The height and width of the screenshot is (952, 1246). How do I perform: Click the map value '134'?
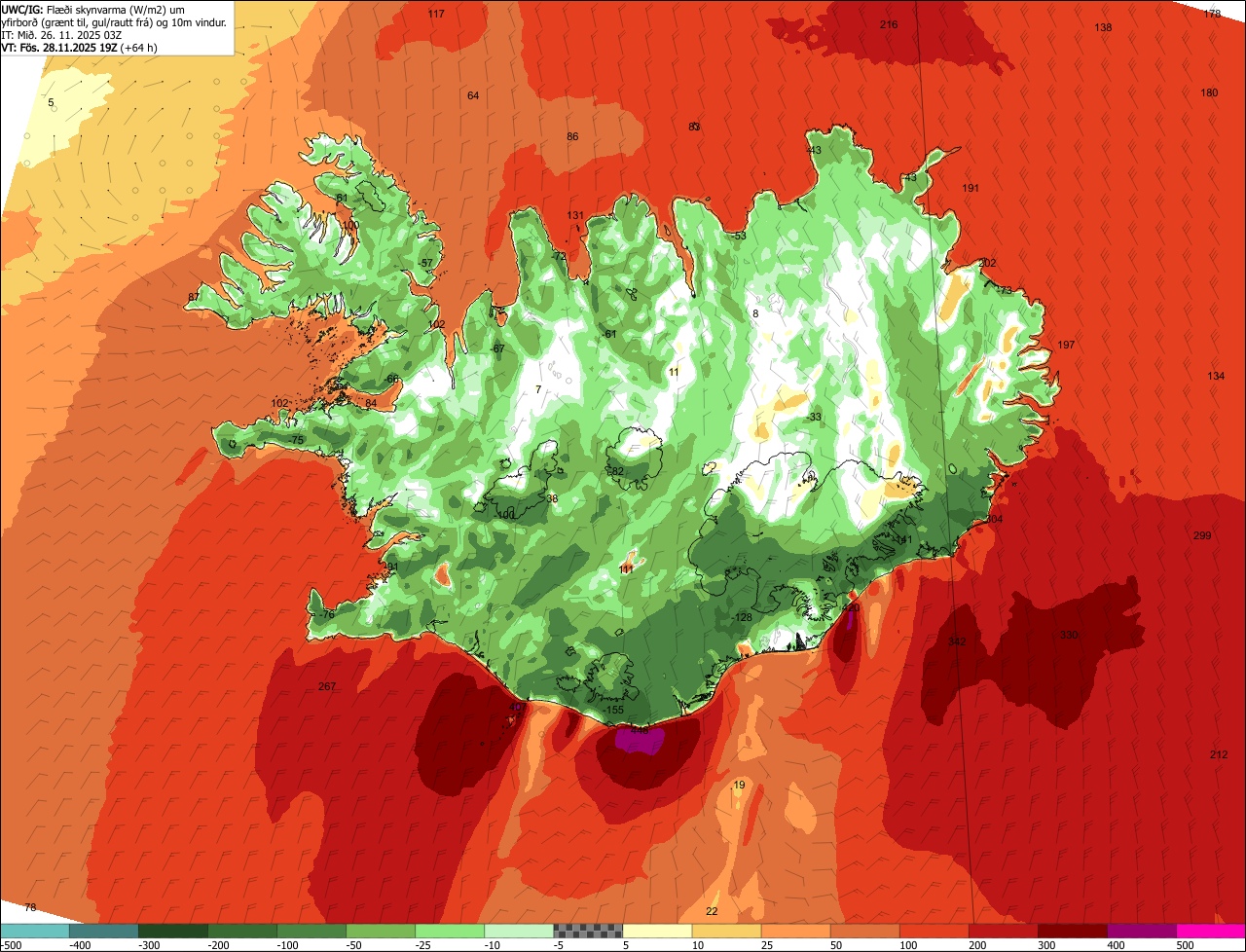click(1216, 376)
